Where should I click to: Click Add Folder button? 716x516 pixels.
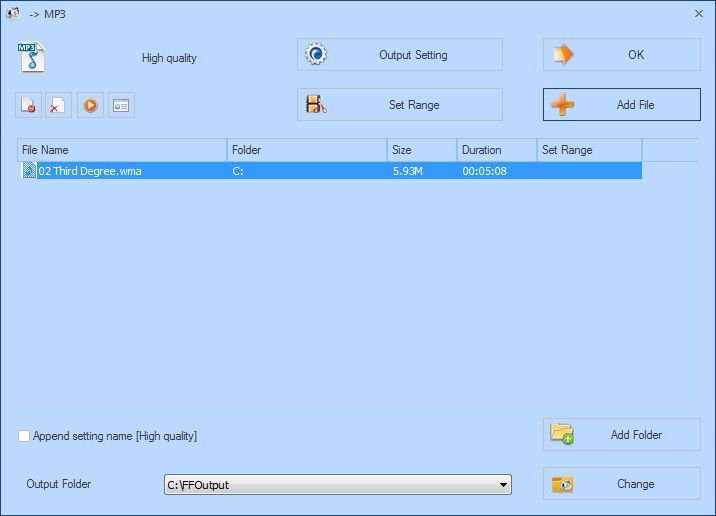(621, 434)
